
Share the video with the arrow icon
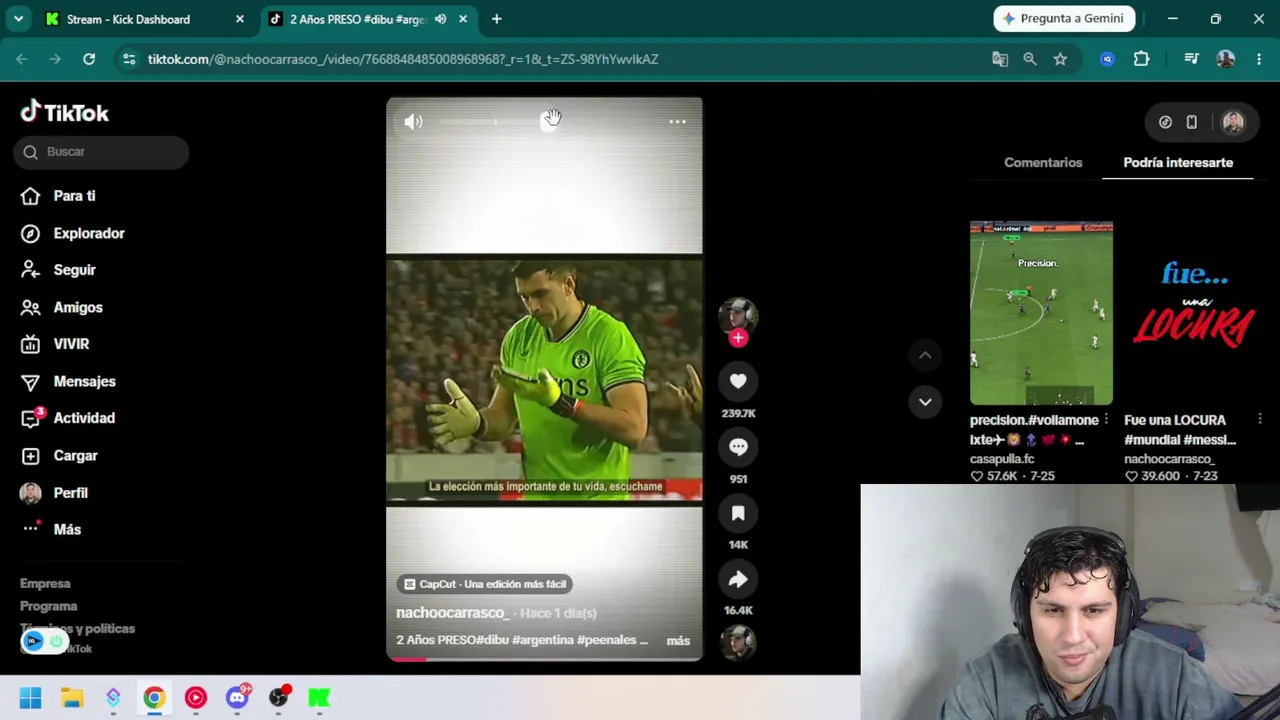point(738,579)
